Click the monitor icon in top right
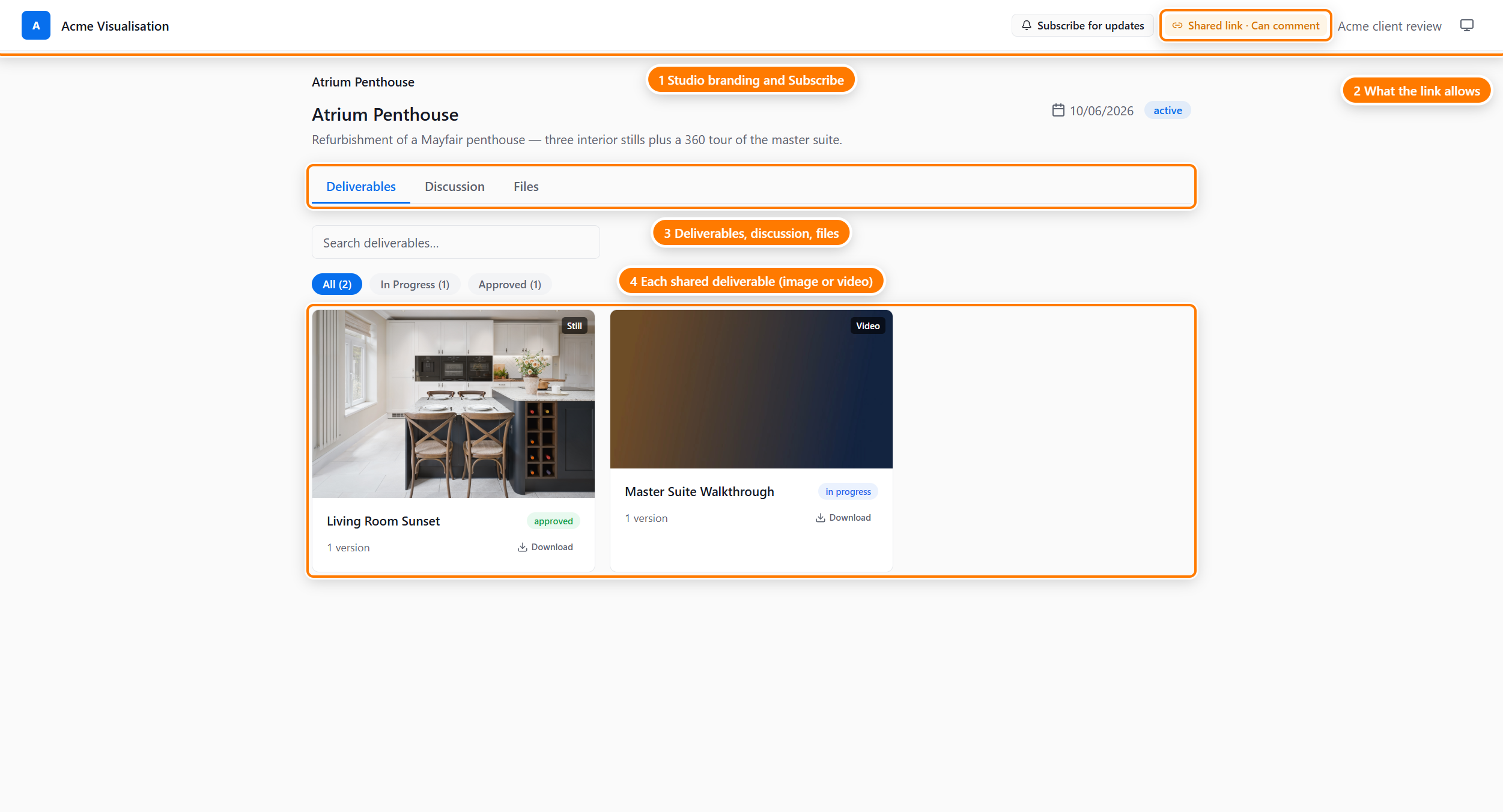Screen dimensions: 1503x812 1466,25
